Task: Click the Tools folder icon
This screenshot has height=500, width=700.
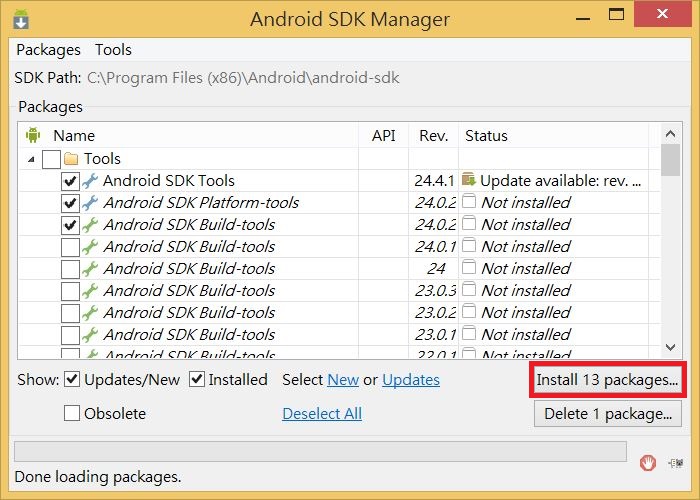Action: (71, 159)
